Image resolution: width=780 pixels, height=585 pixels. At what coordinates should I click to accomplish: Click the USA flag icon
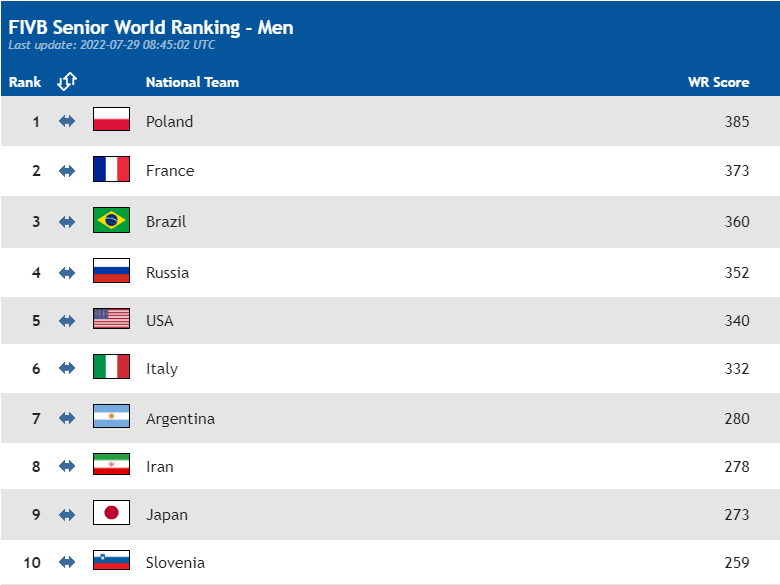[x=111, y=319]
